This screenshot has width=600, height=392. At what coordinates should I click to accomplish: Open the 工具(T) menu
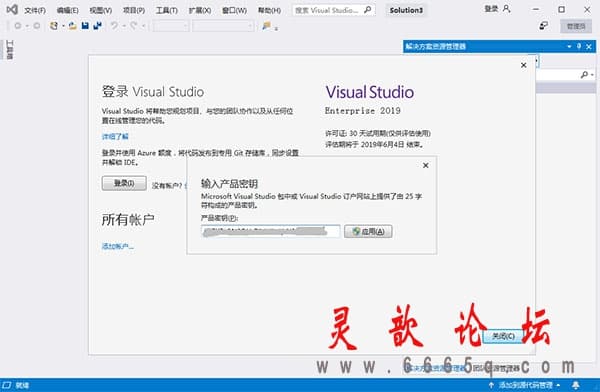click(167, 10)
